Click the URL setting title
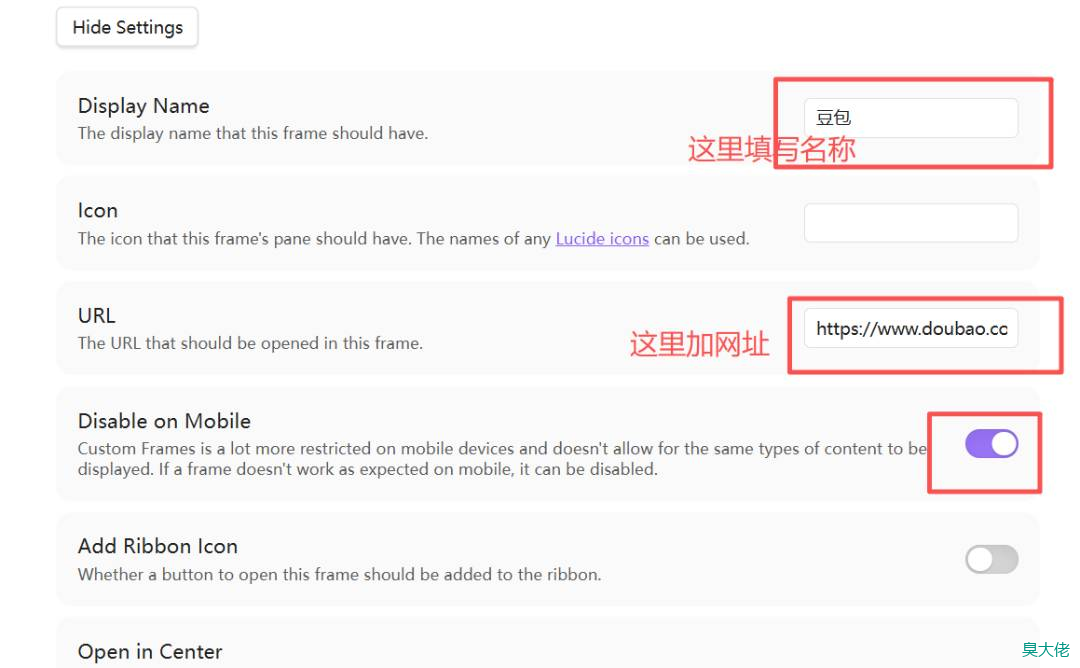The height and width of the screenshot is (668, 1080). [97, 316]
